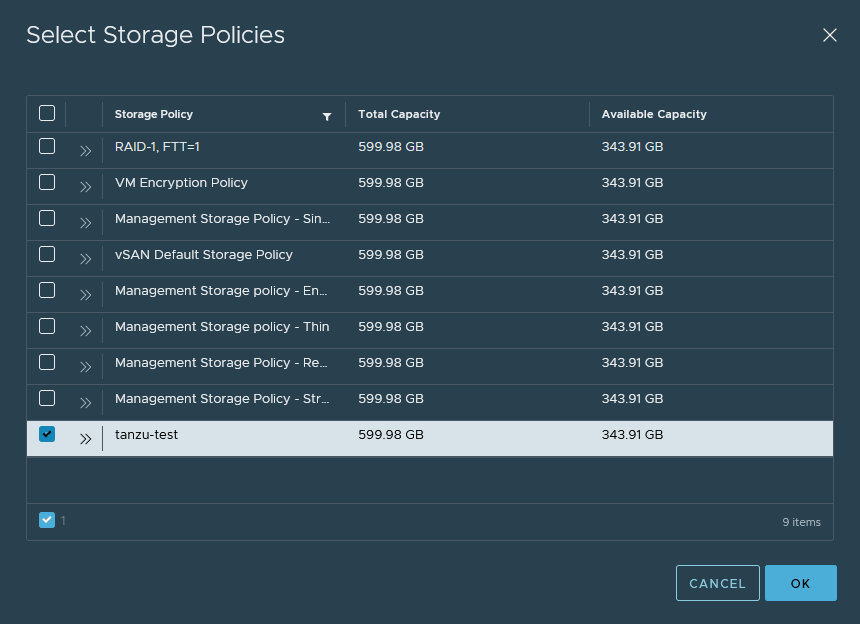Expand details for VM Encryption Policy row
Viewport: 860px width, 624px height.
point(85,186)
